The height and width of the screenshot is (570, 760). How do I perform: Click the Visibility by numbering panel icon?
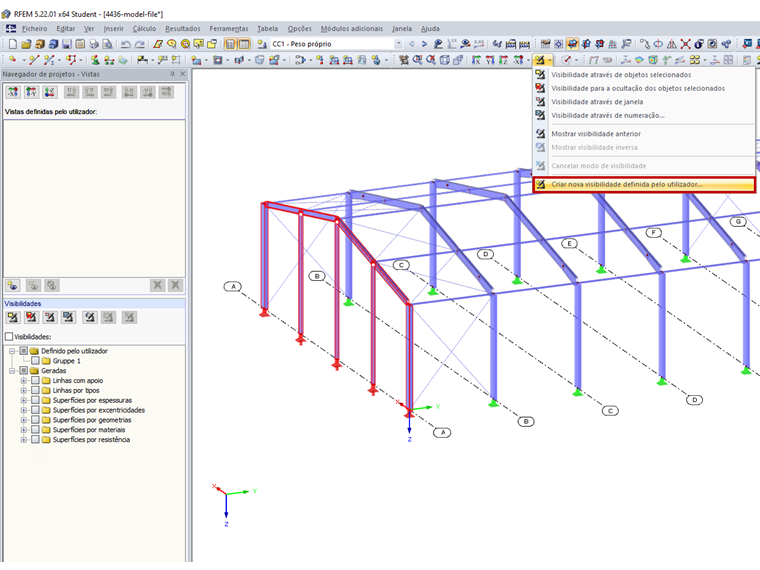[68, 317]
